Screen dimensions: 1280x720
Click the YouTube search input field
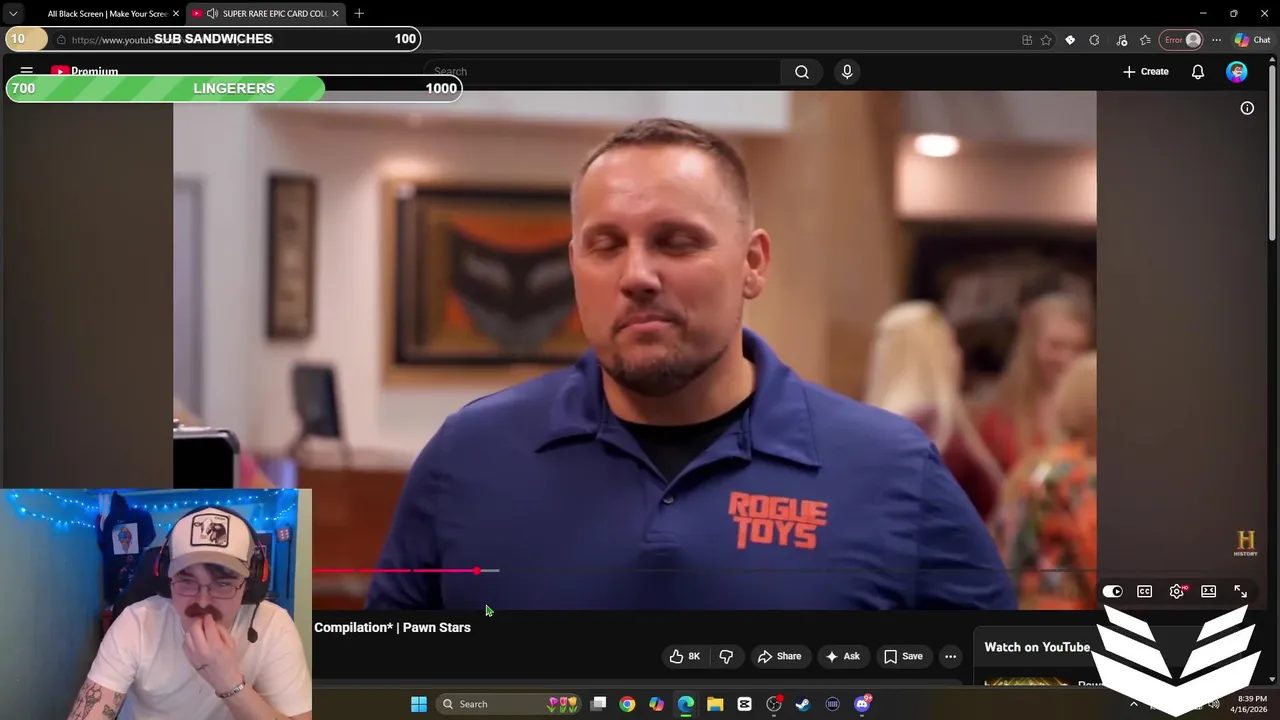(602, 72)
